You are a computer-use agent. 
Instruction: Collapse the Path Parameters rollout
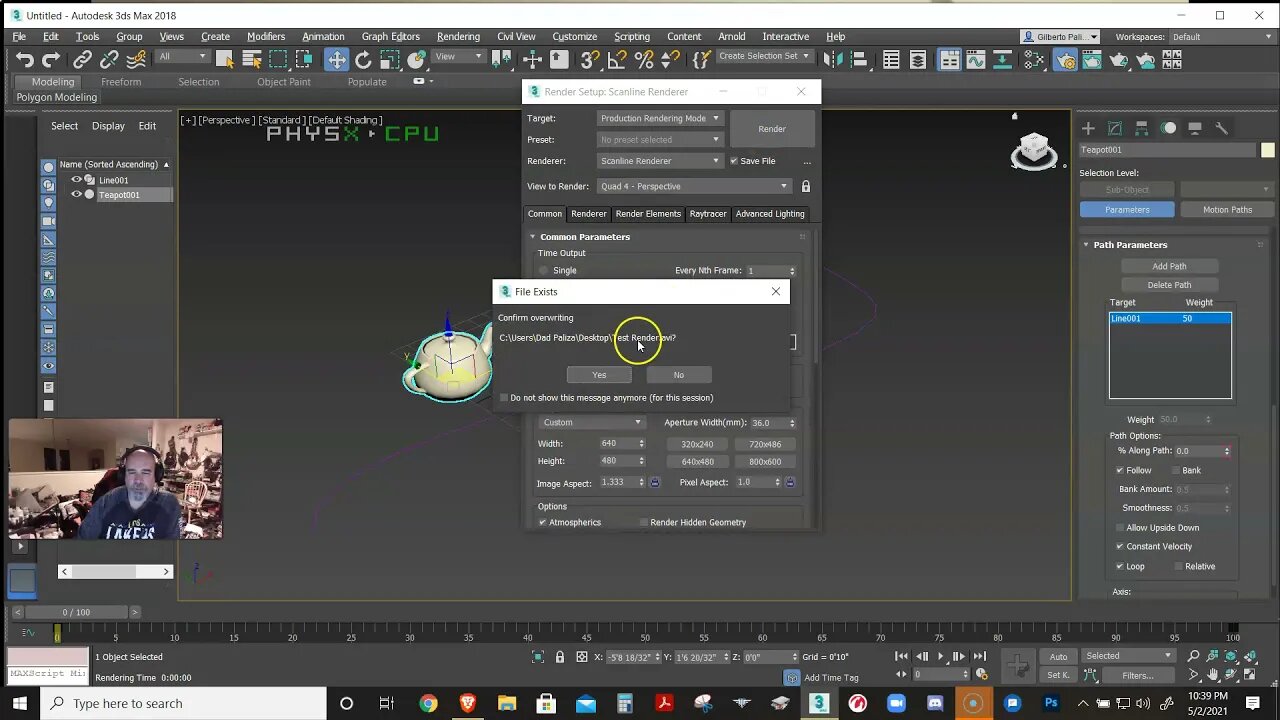[x=1085, y=245]
